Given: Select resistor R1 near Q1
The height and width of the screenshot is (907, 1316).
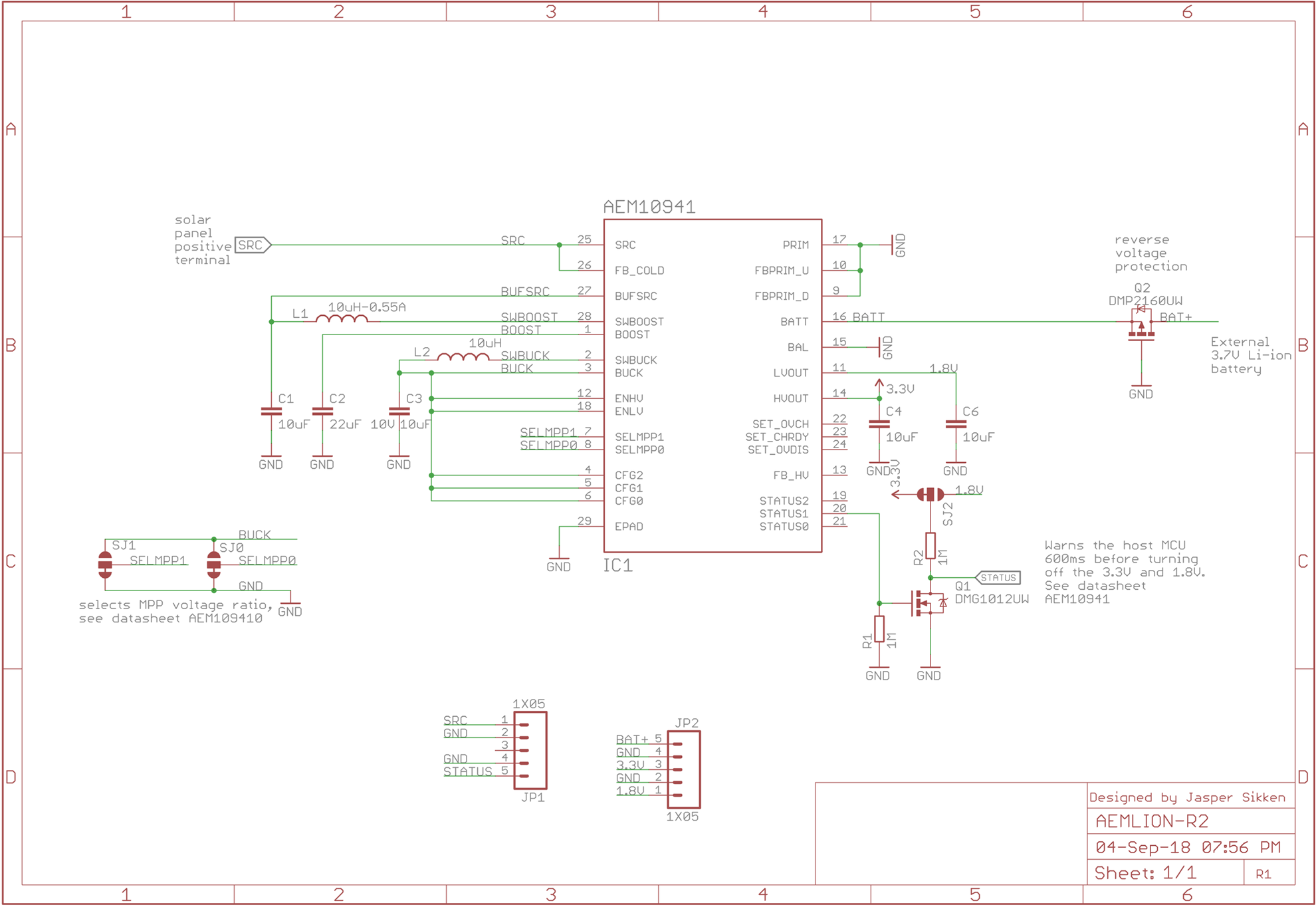Looking at the screenshot, I should pos(879,628).
